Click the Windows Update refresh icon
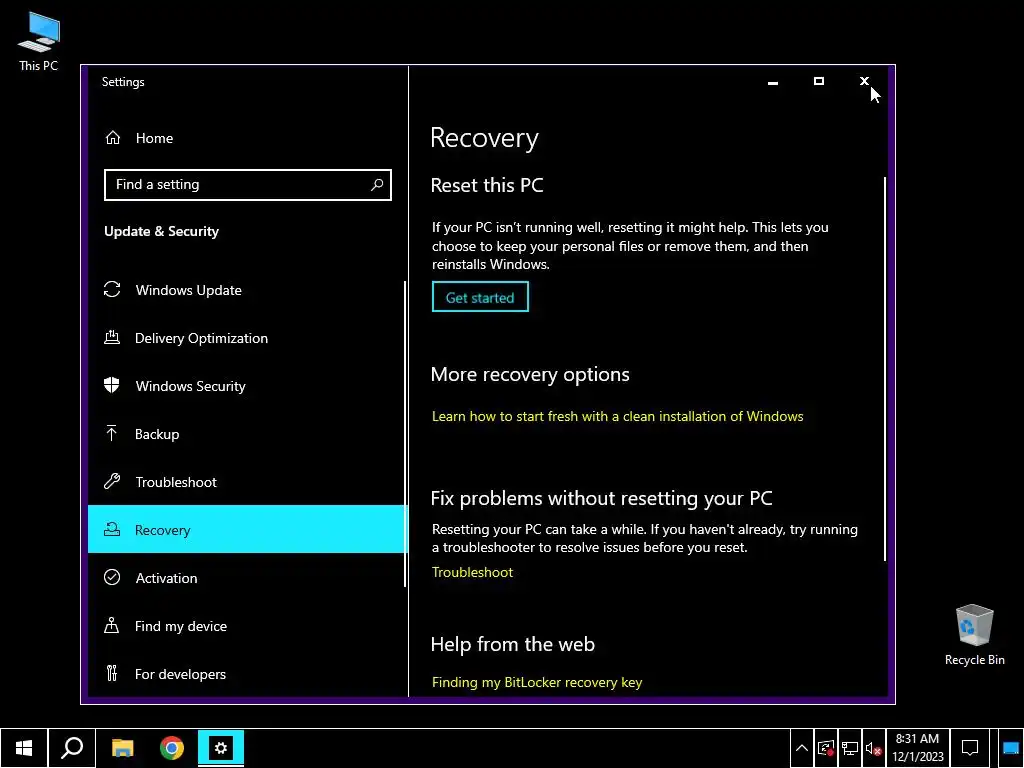The width and height of the screenshot is (1024, 768). coord(112,289)
